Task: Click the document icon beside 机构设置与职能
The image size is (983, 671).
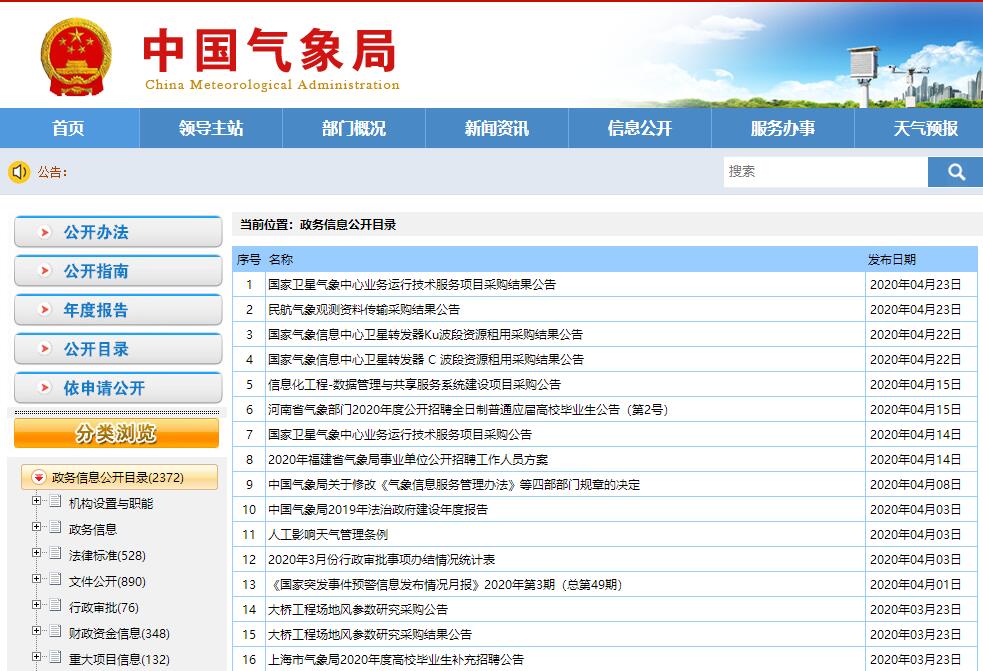Action: pos(55,501)
